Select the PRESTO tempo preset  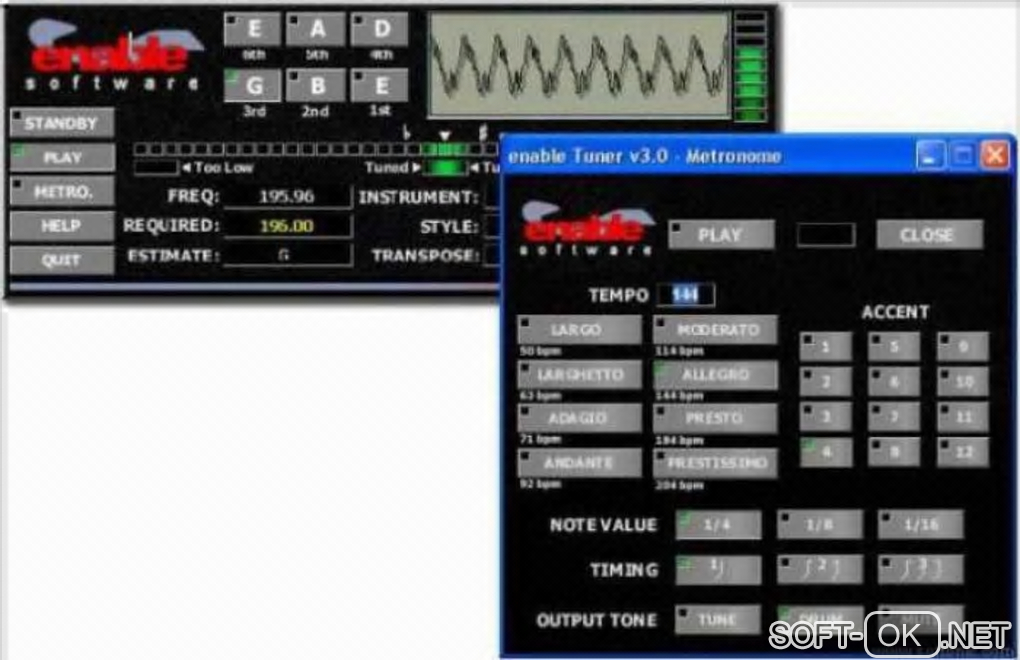pos(715,418)
